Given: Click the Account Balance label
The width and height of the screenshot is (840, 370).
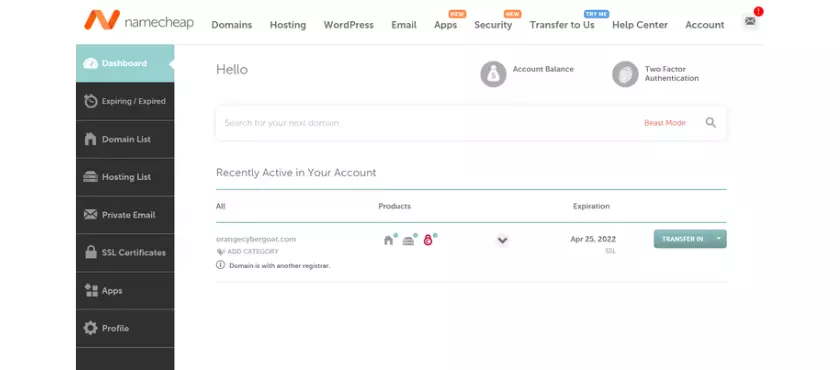Looking at the screenshot, I should tap(543, 69).
